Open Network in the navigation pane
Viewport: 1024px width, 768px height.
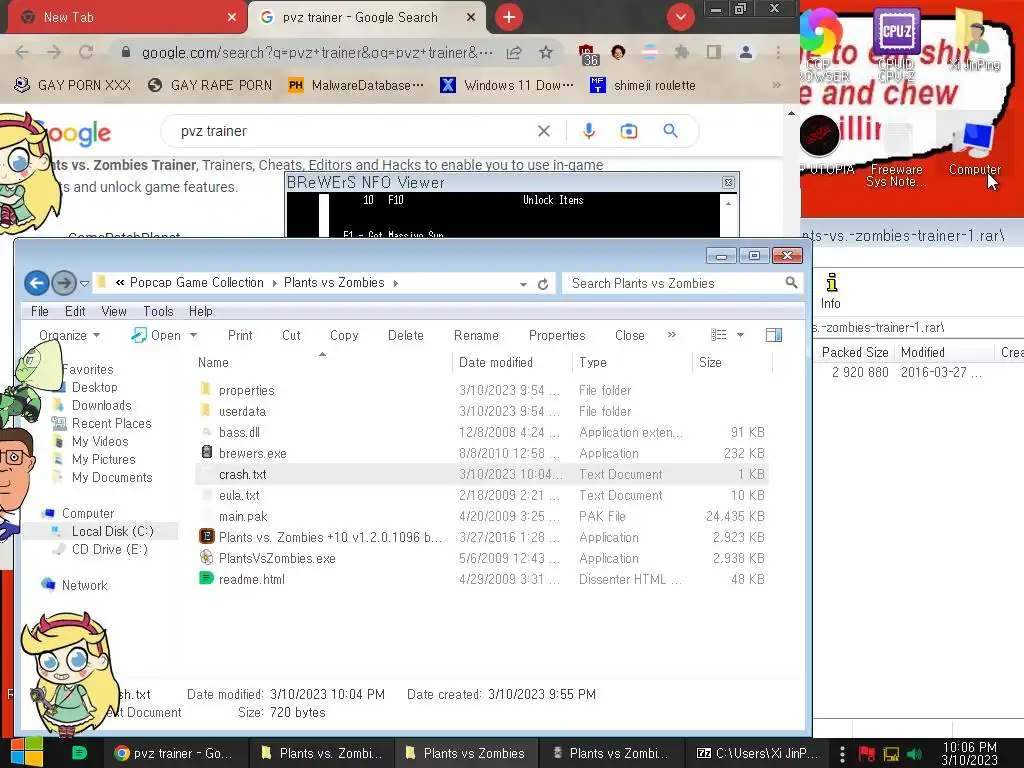click(x=84, y=585)
